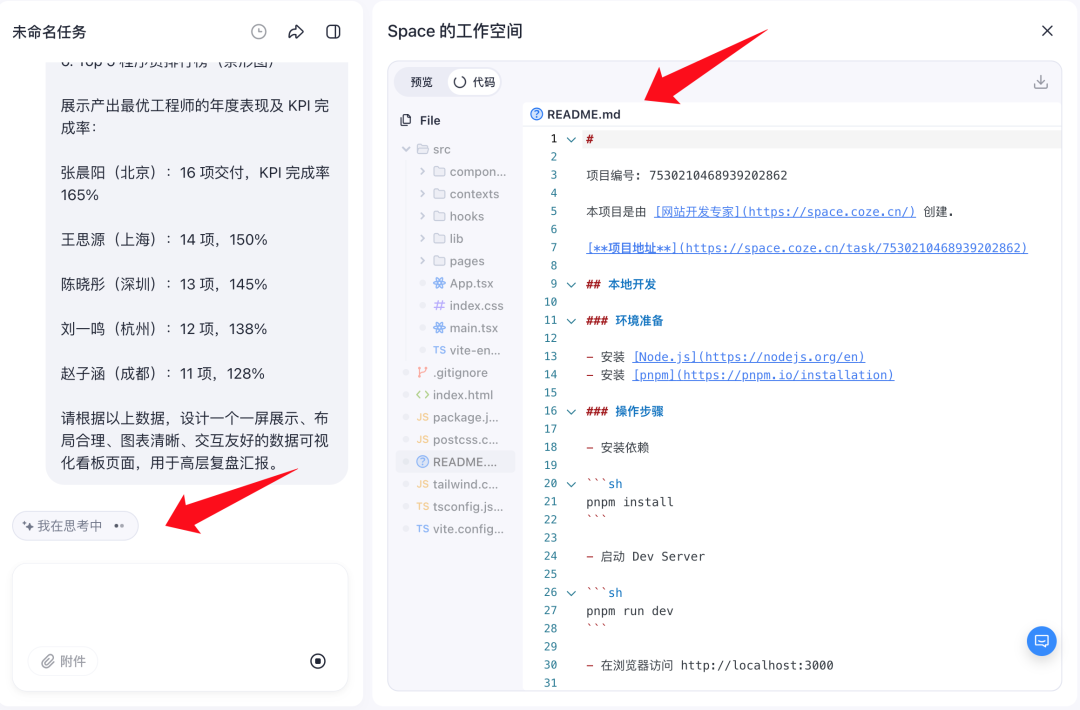Open the 项目地址 link
The width and height of the screenshot is (1080, 710).
[x=807, y=248]
